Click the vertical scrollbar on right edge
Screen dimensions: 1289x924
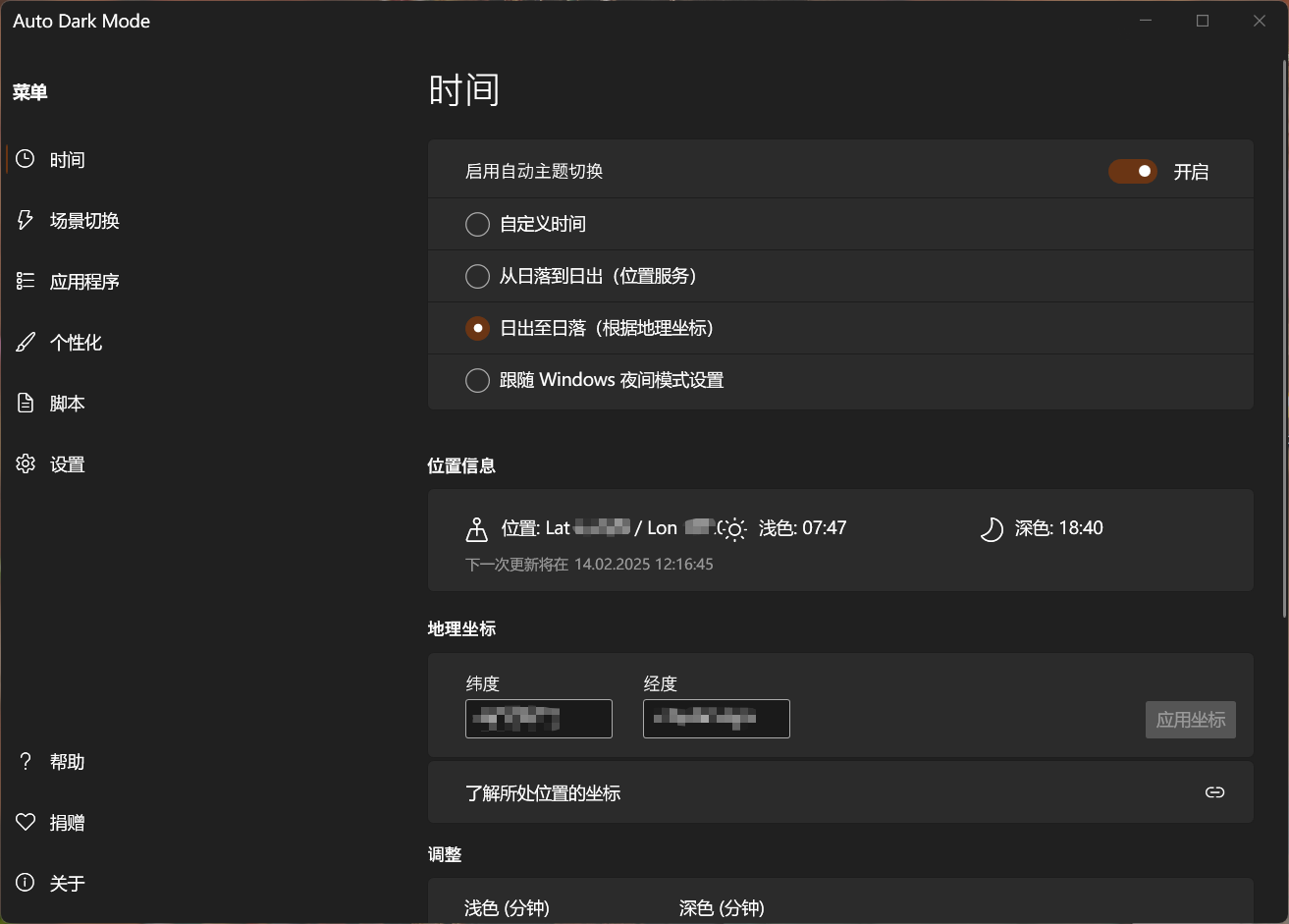(1283, 334)
